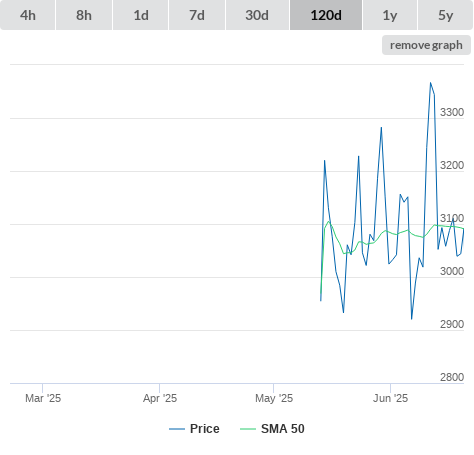The height and width of the screenshot is (455, 474).
Task: Click the Apr '25 axis tick label
Action: point(160,398)
